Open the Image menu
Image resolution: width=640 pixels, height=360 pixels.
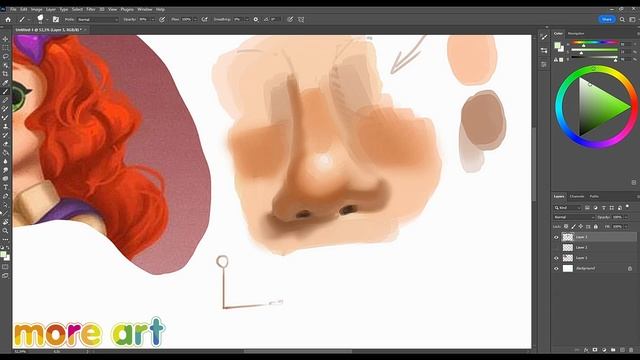pyautogui.click(x=36, y=9)
